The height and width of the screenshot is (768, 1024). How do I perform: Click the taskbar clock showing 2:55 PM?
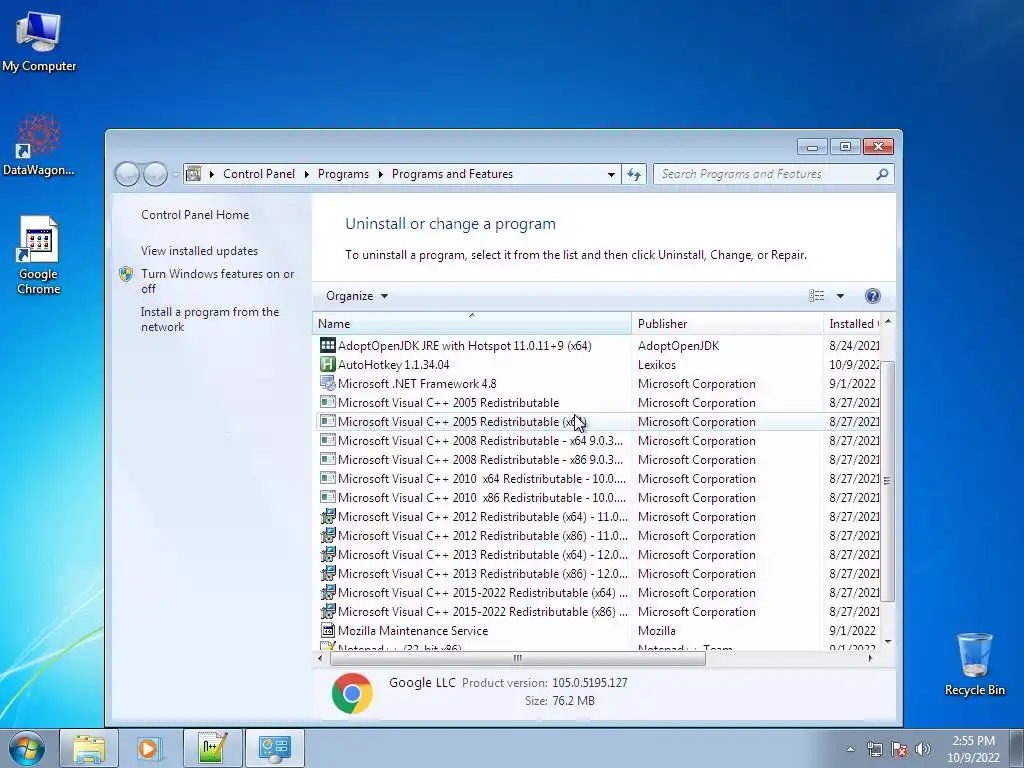pos(973,749)
